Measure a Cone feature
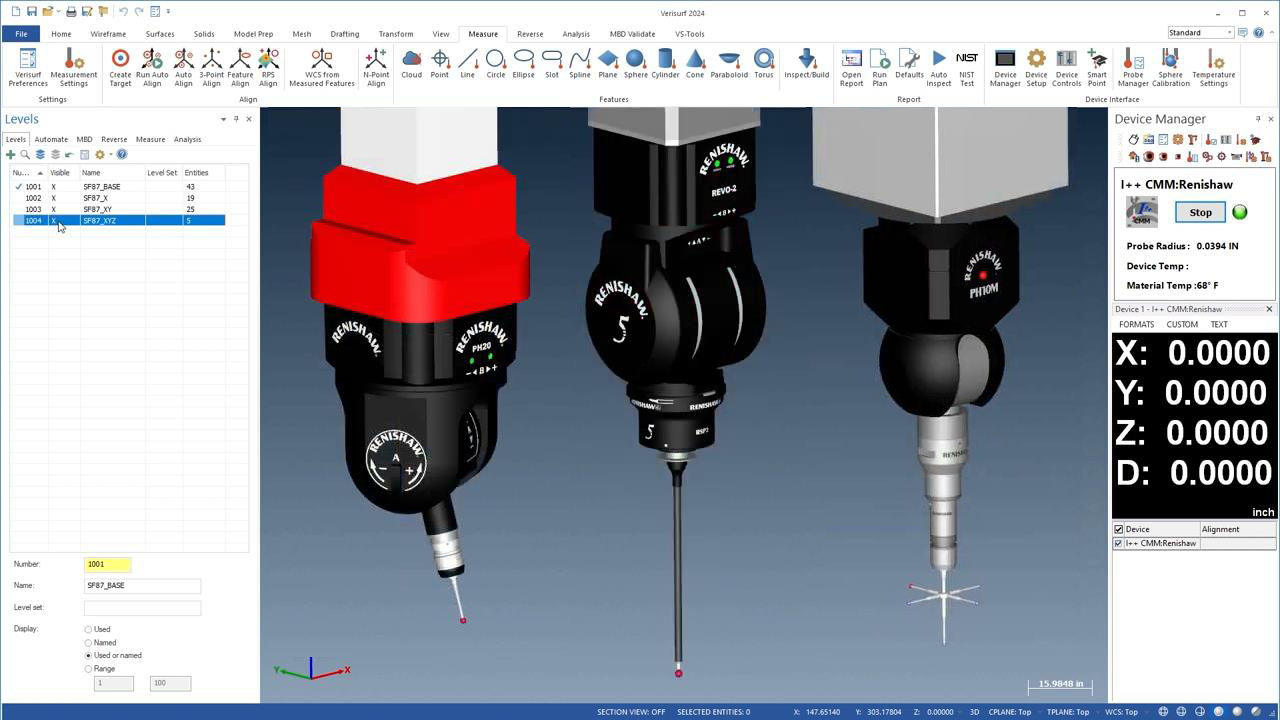This screenshot has width=1280, height=720. pyautogui.click(x=695, y=64)
